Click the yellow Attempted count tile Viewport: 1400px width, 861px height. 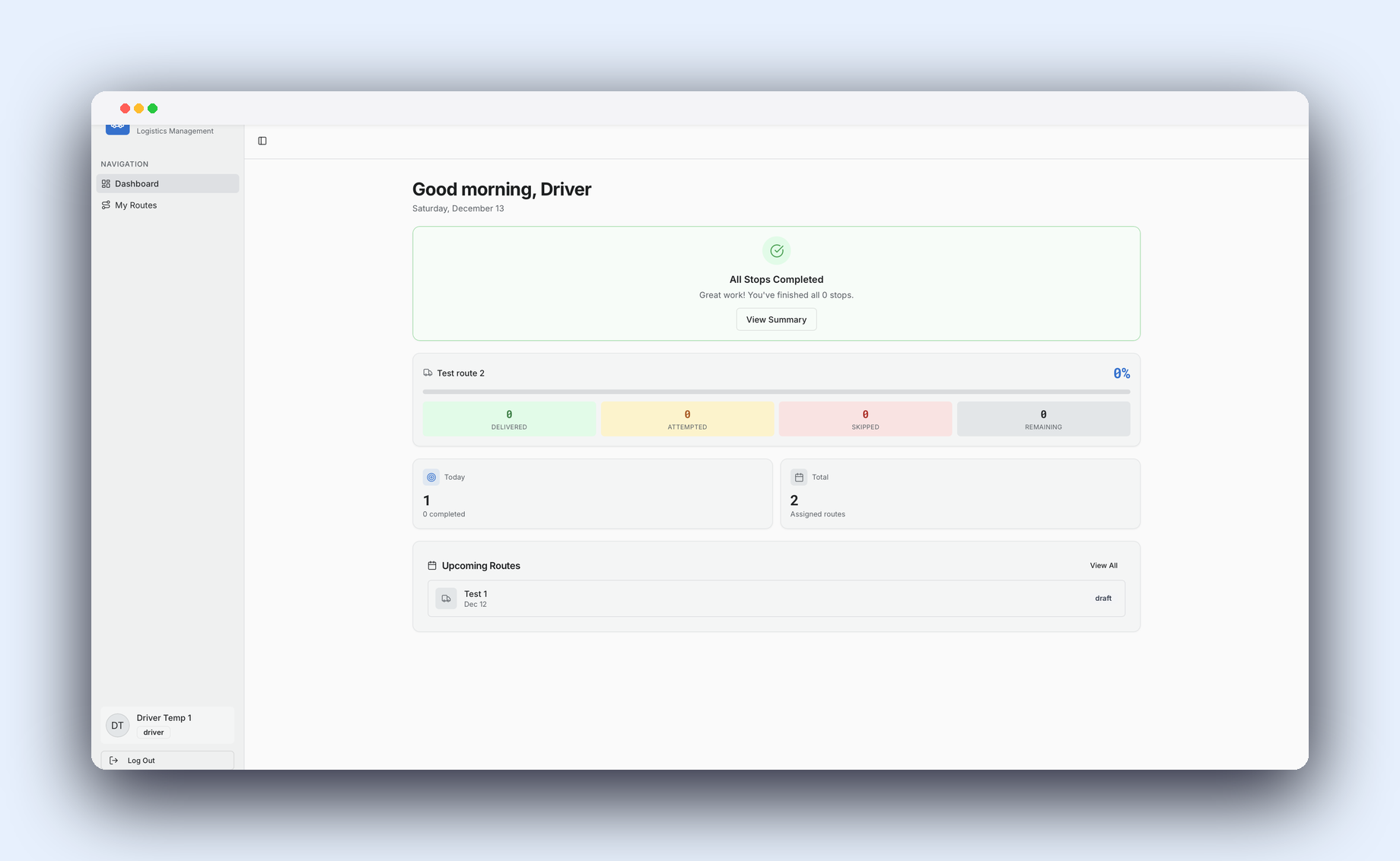pyautogui.click(x=687, y=419)
